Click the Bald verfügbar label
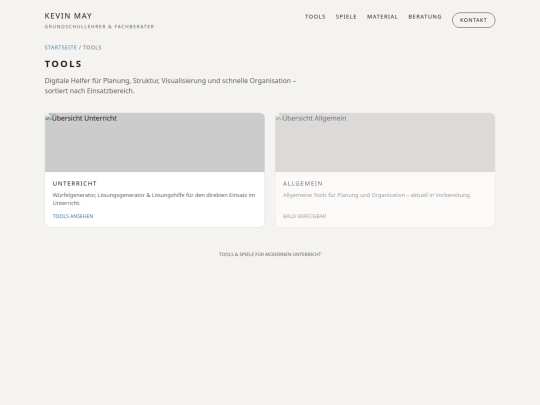Viewport: 540px width, 405px height. [304, 216]
